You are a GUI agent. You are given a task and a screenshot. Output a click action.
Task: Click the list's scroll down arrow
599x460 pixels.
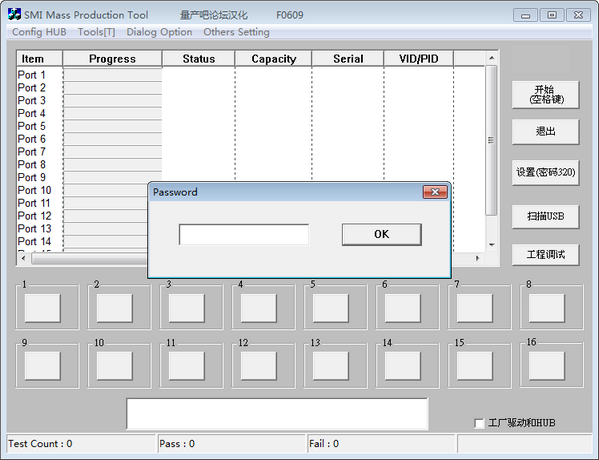492,245
